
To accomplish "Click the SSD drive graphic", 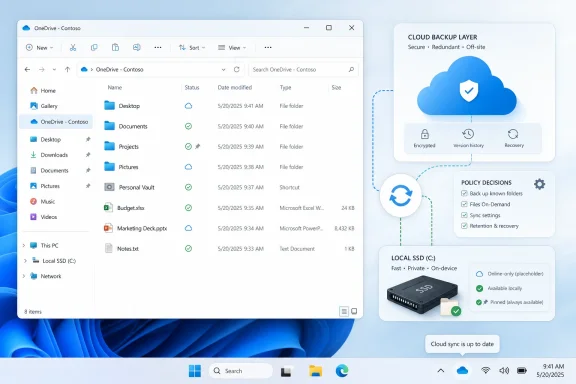I will [x=422, y=295].
